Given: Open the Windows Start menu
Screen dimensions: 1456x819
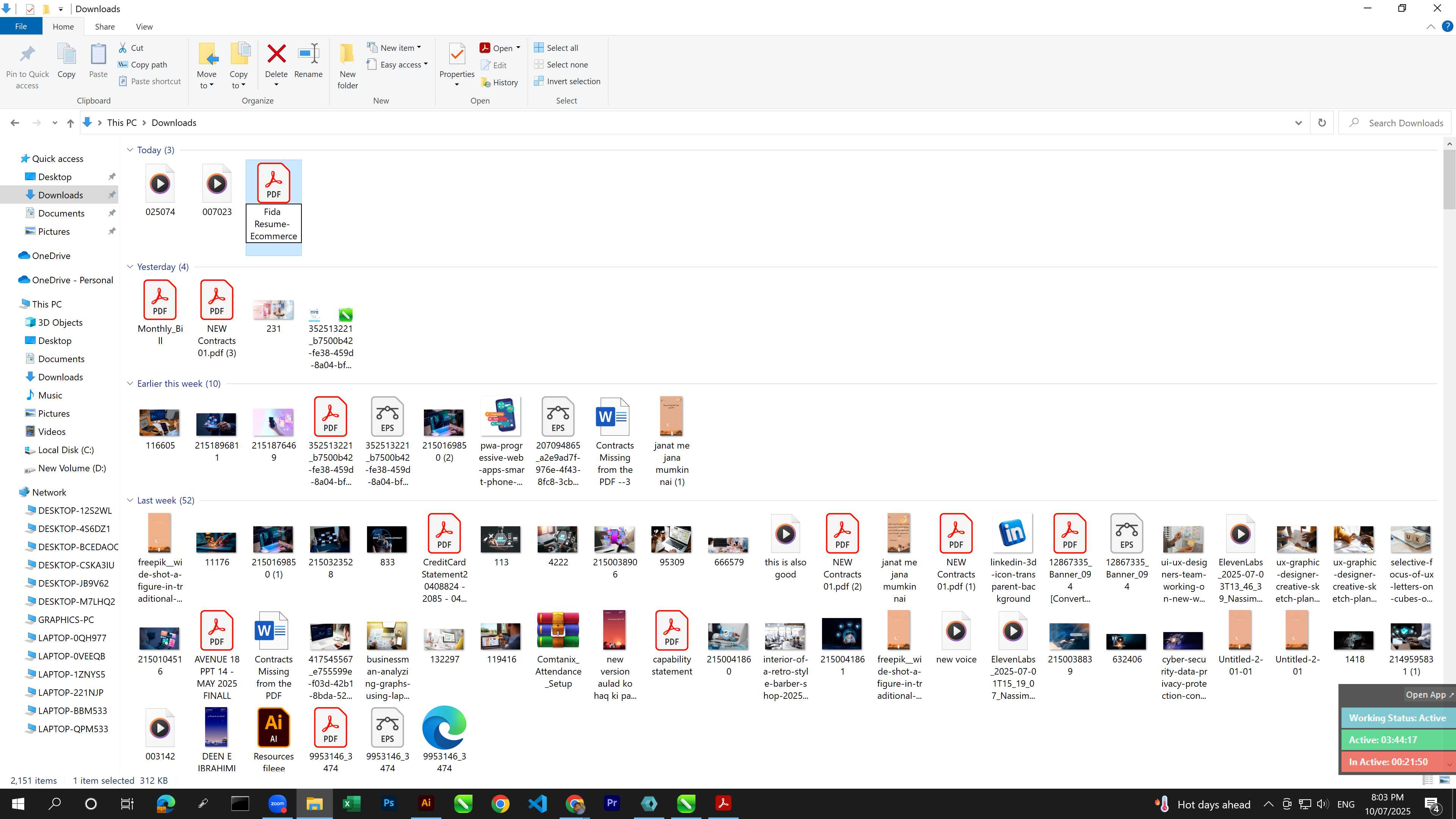Looking at the screenshot, I should [x=17, y=803].
